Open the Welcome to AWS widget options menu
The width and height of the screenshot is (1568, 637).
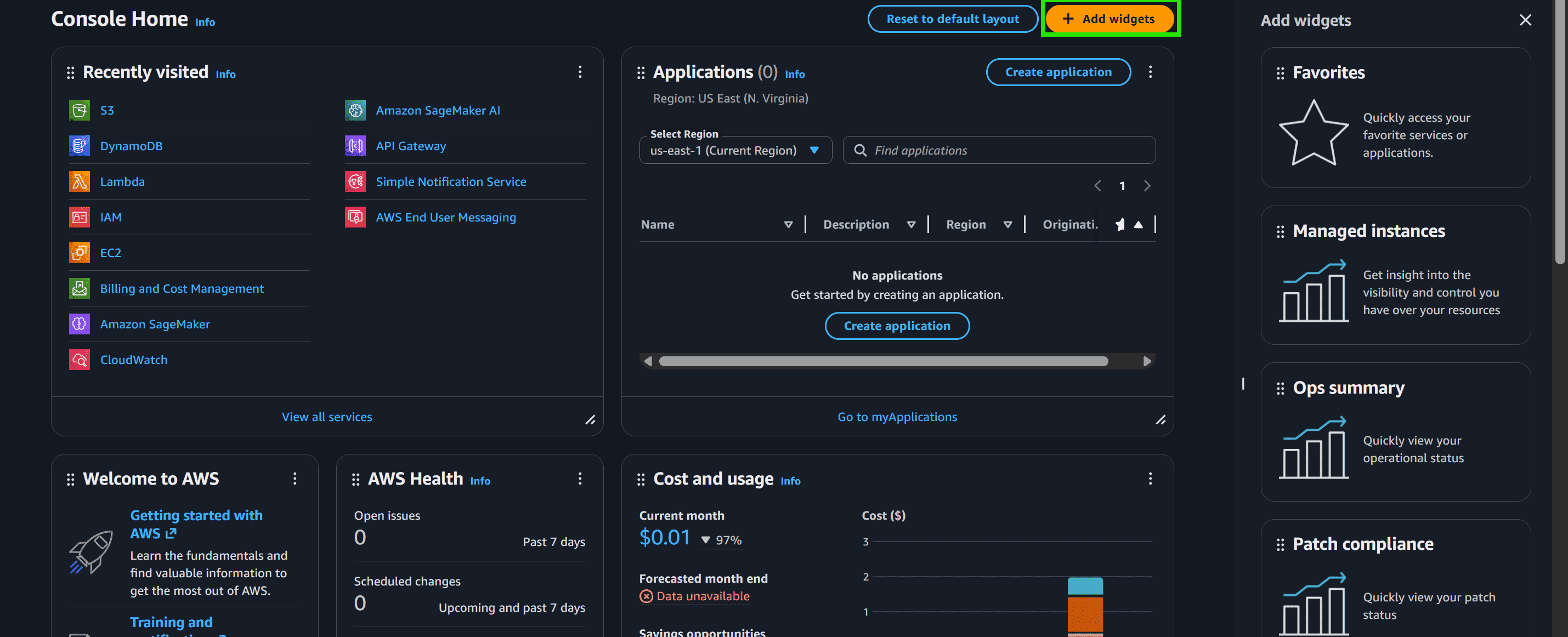(295, 479)
